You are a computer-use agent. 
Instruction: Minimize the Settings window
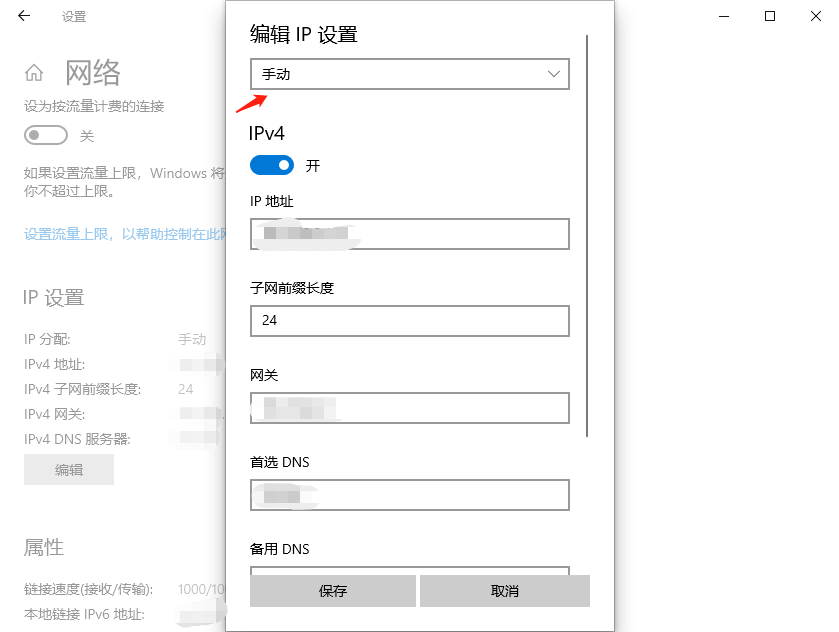[x=723, y=16]
